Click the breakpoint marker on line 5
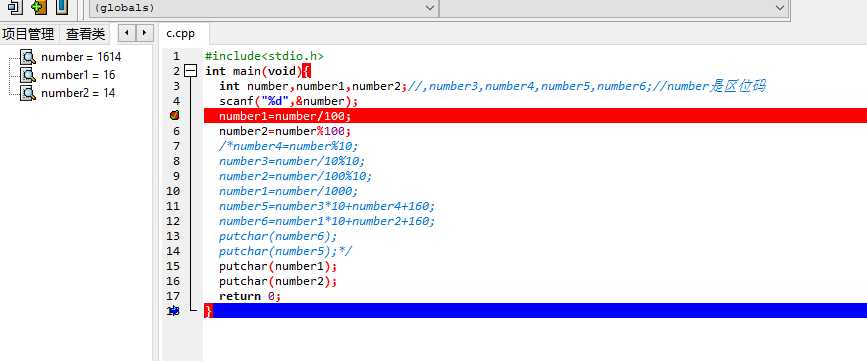The image size is (867, 361). tap(174, 115)
